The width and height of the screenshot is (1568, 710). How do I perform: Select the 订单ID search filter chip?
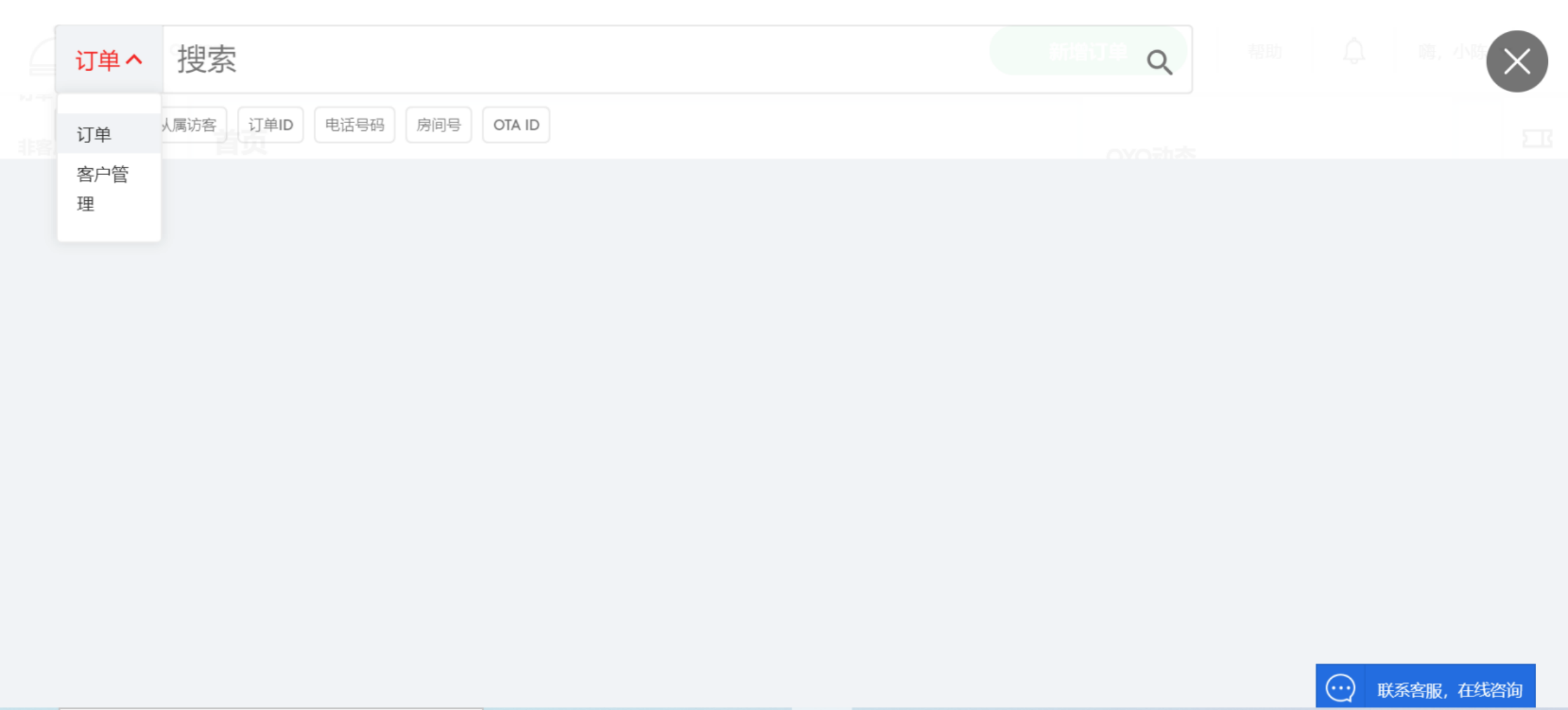click(270, 125)
